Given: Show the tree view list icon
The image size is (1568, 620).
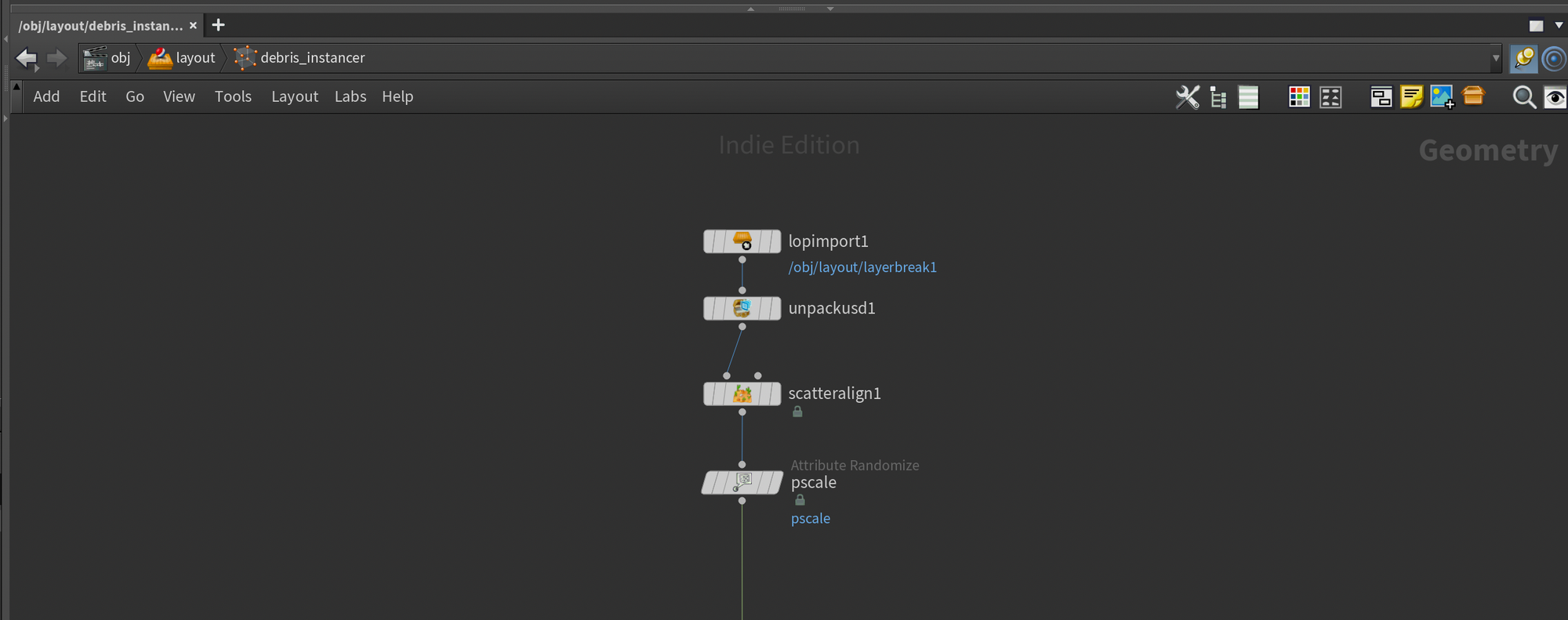Looking at the screenshot, I should pos(1218,97).
